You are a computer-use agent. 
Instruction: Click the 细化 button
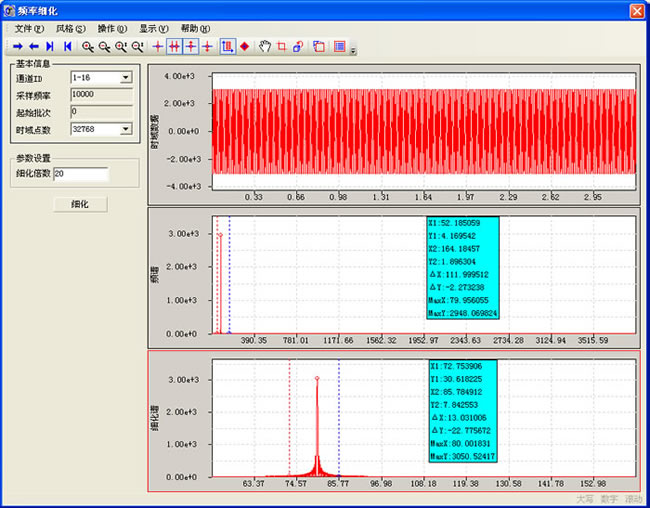pyautogui.click(x=79, y=204)
